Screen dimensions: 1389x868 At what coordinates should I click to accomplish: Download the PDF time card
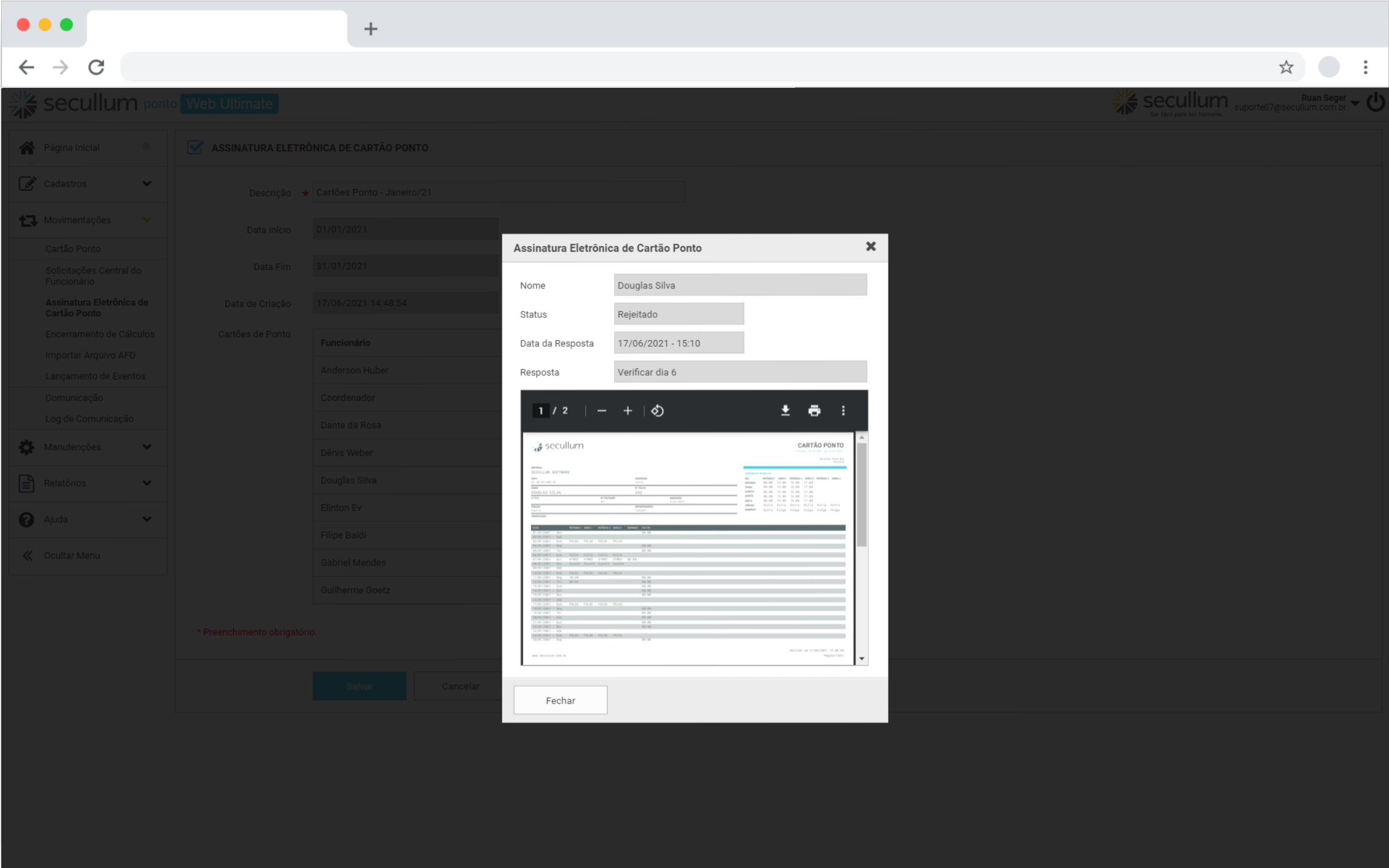785,411
